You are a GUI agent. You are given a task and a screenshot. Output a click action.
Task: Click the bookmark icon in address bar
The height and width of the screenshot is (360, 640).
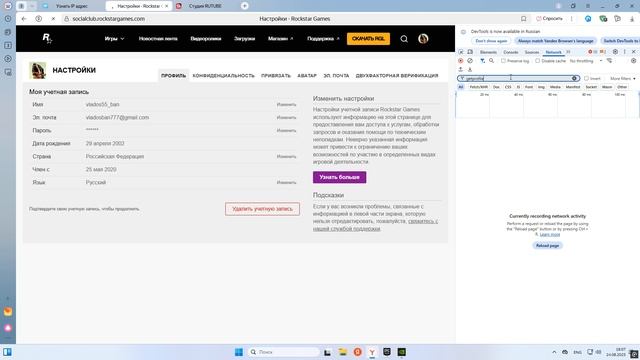(x=524, y=19)
